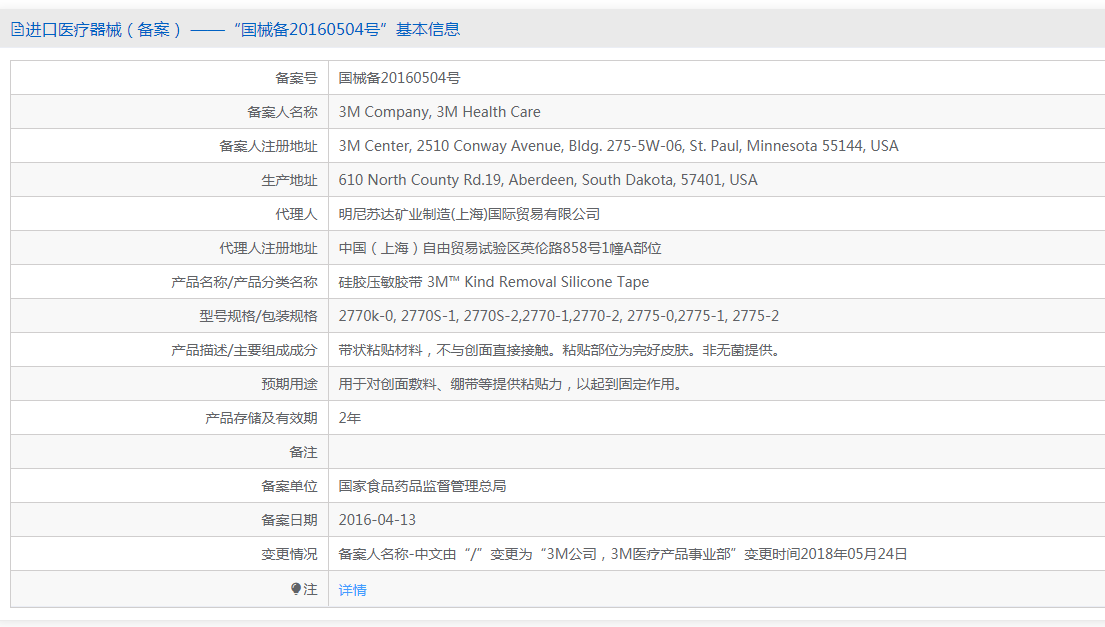
Task: Select the 英伦路858号1幢A部位 address text
Action: click(500, 248)
